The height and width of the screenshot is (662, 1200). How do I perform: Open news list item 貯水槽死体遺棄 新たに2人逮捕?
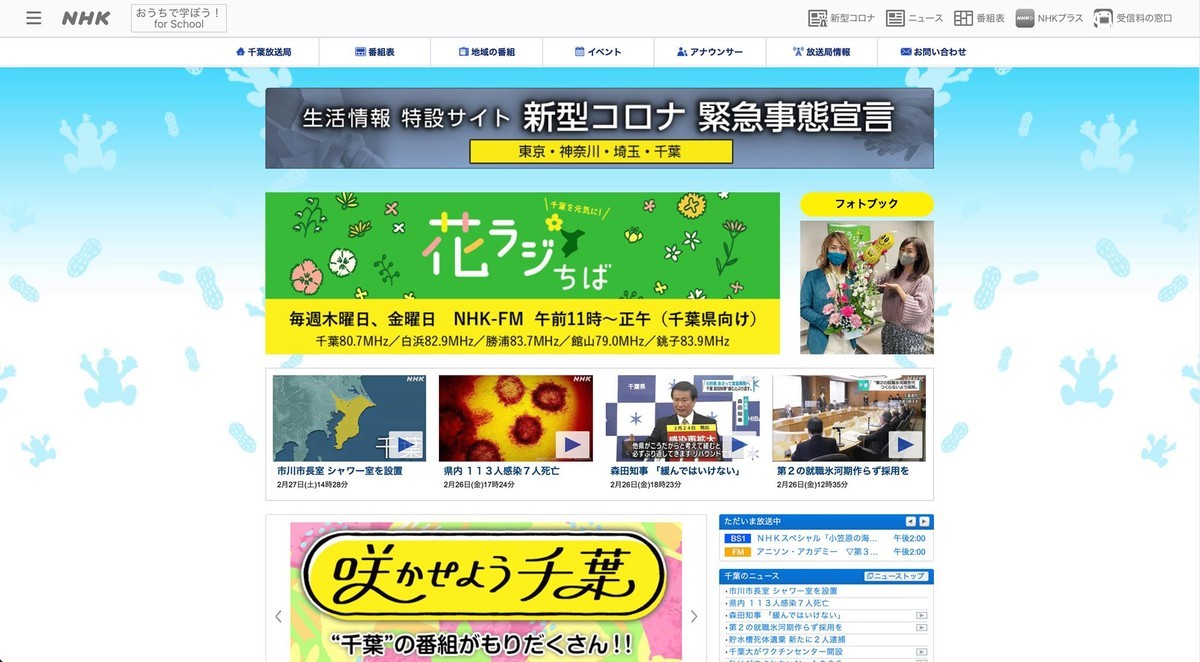tap(787, 639)
